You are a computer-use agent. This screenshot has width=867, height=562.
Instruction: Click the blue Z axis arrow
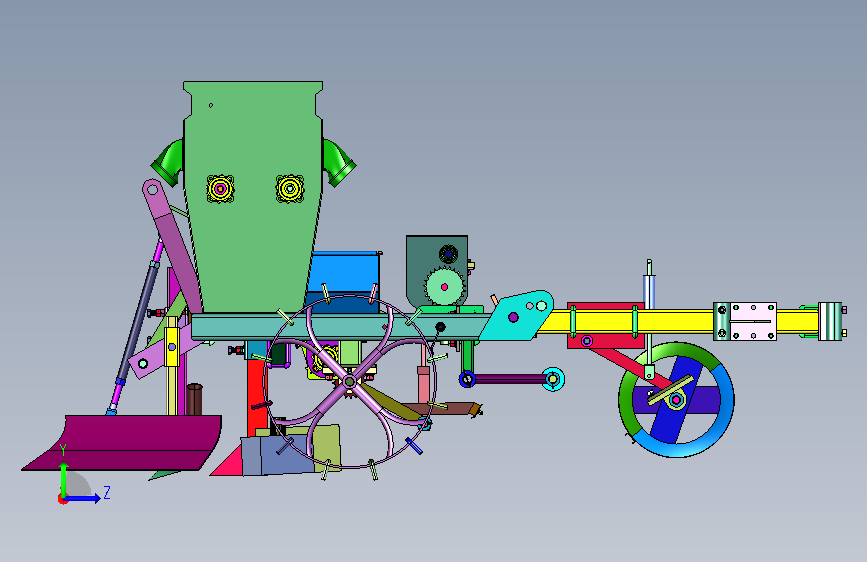click(x=84, y=498)
